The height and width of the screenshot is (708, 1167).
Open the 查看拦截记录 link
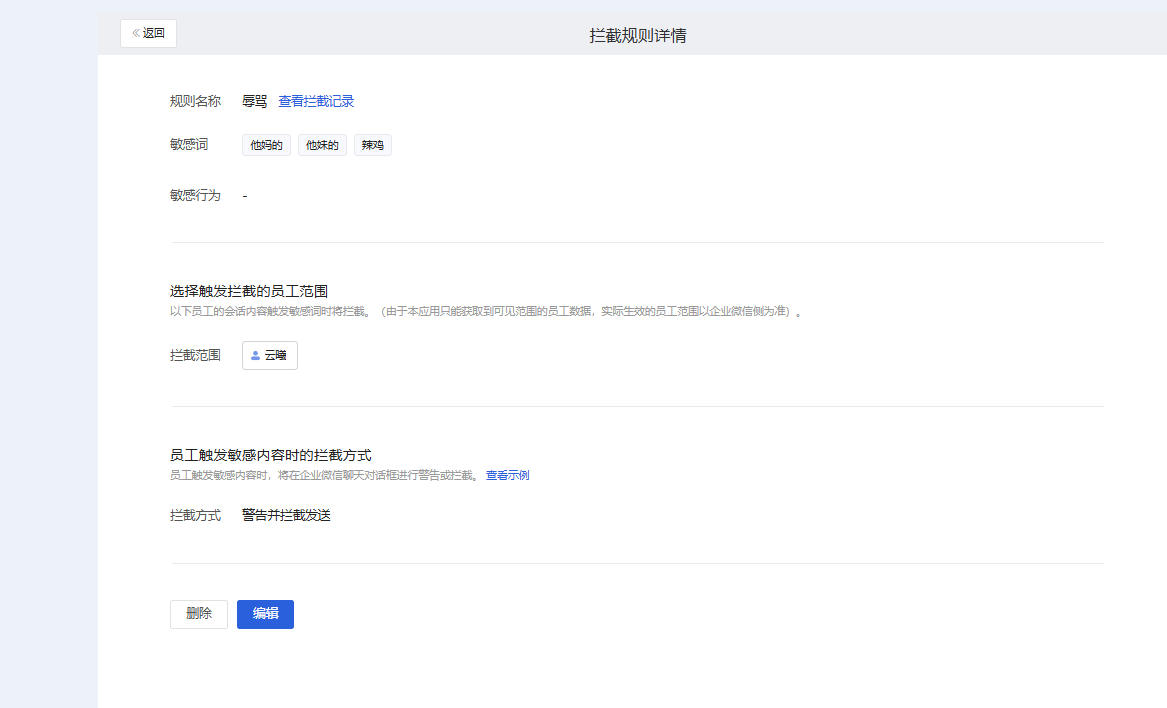click(x=316, y=101)
